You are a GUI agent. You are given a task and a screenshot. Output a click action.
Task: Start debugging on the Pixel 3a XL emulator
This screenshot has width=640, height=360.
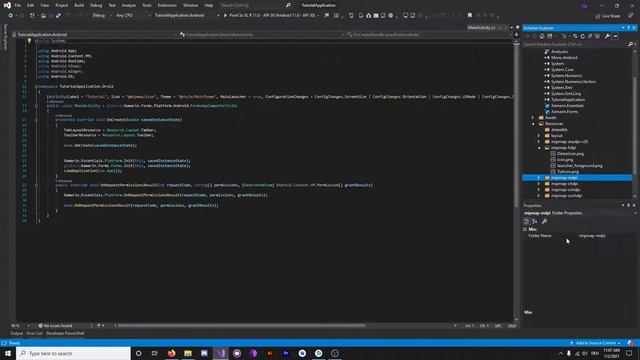[x=270, y=16]
